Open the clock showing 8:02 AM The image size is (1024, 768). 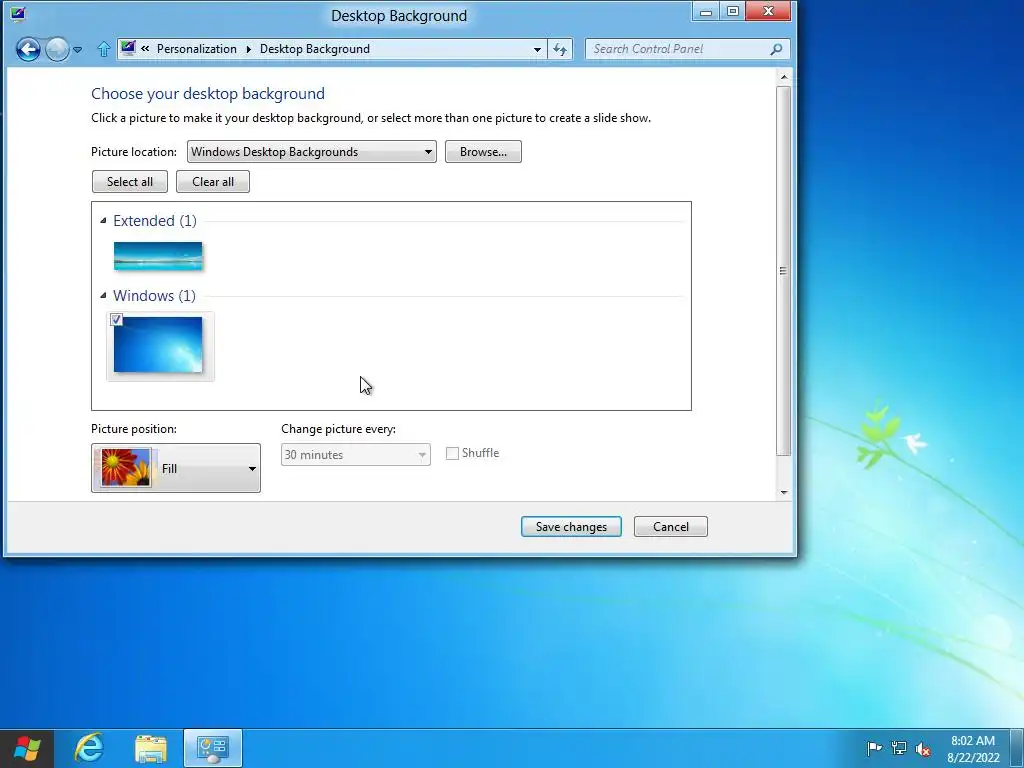pos(973,749)
